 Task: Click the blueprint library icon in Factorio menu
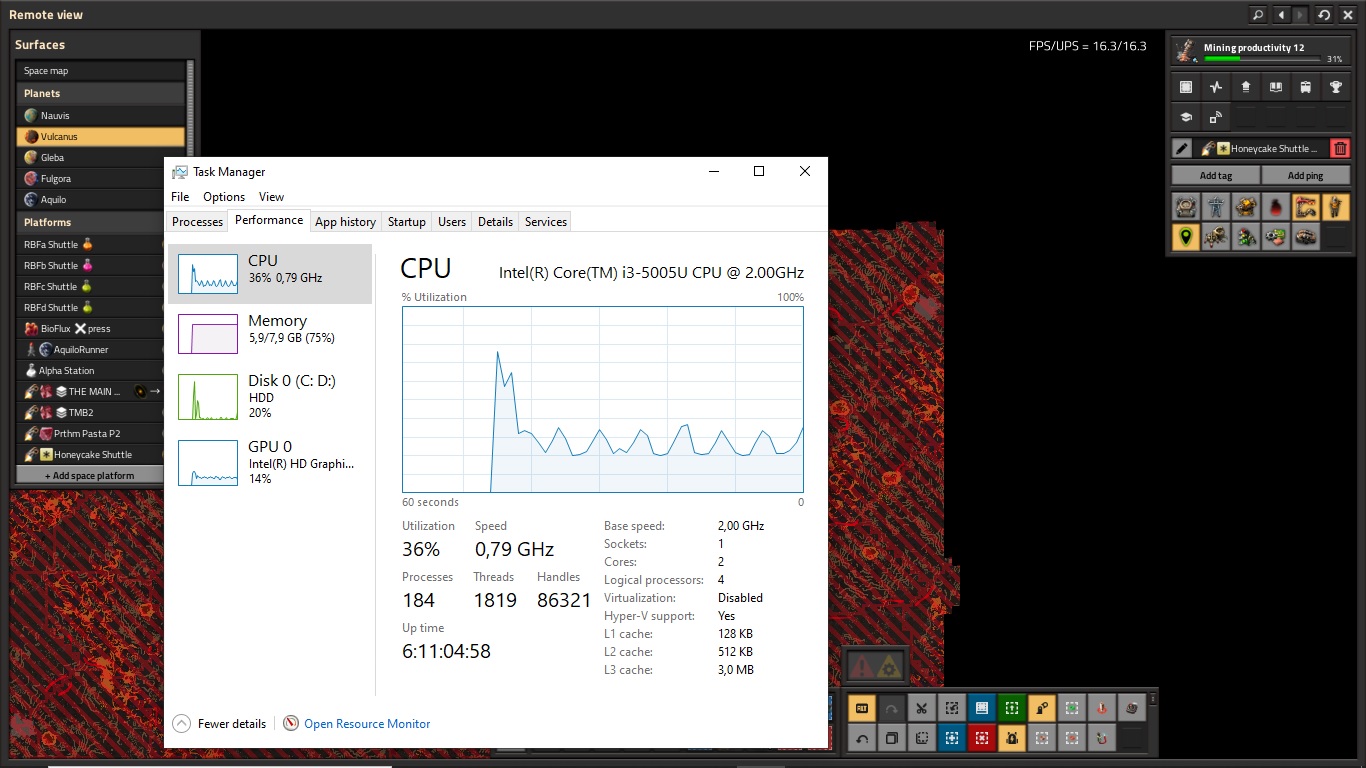click(x=1186, y=87)
